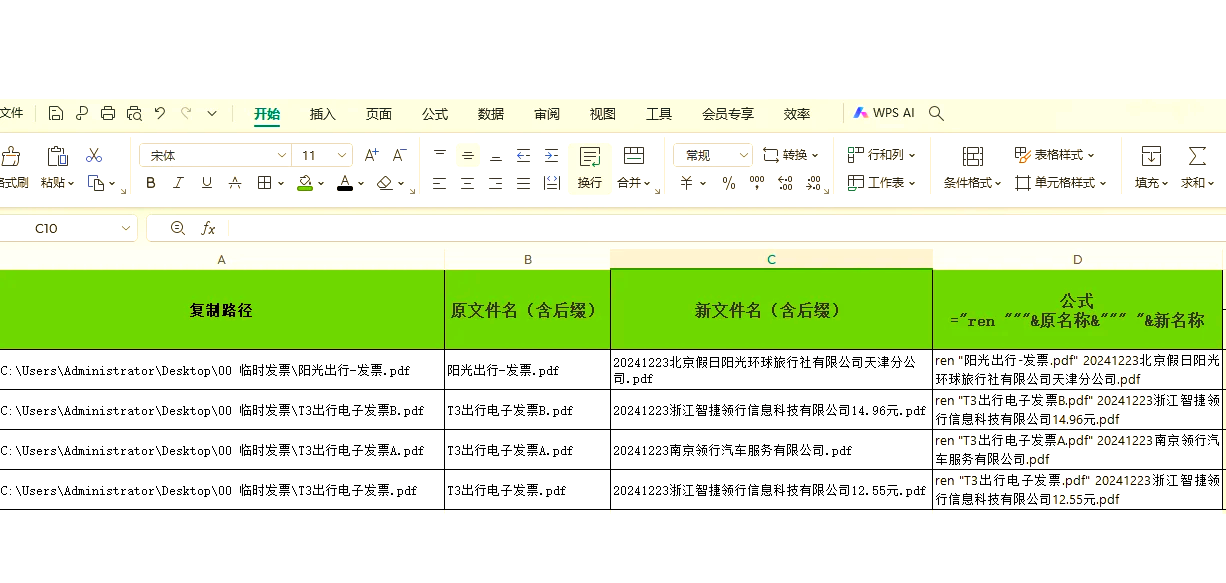
Task: Click the green fill color swatch
Action: [x=305, y=183]
